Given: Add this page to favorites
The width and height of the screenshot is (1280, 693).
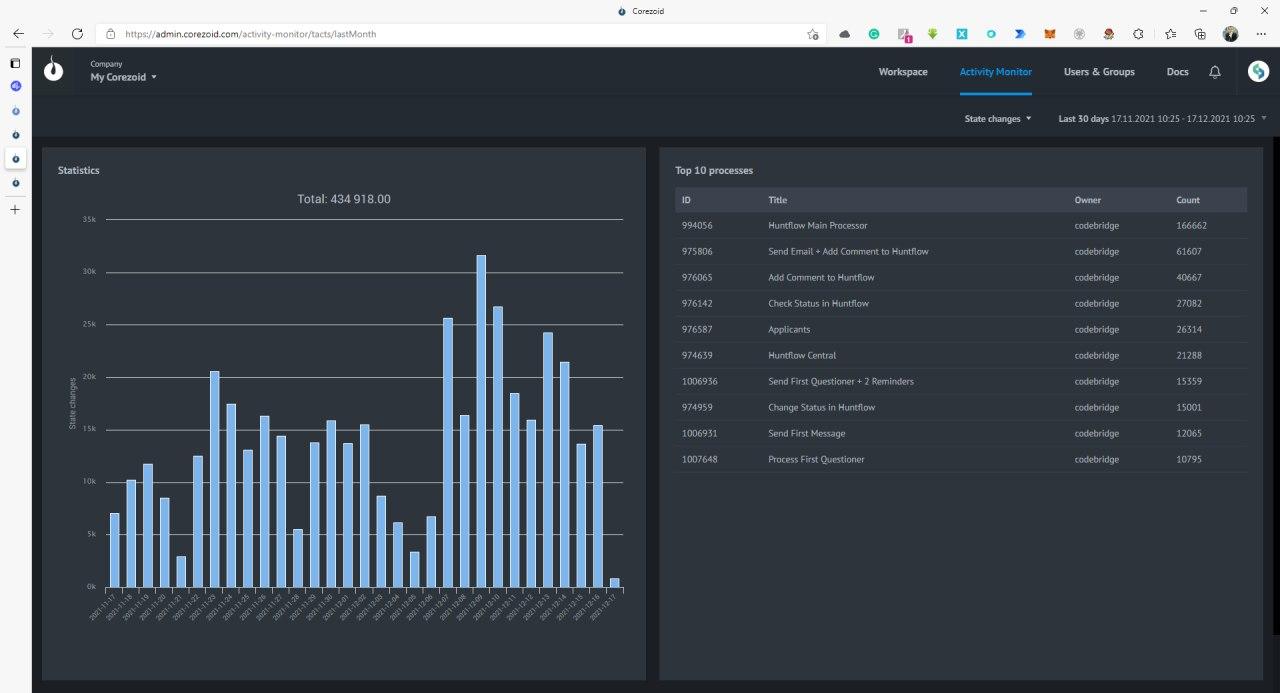Looking at the screenshot, I should (x=813, y=33).
